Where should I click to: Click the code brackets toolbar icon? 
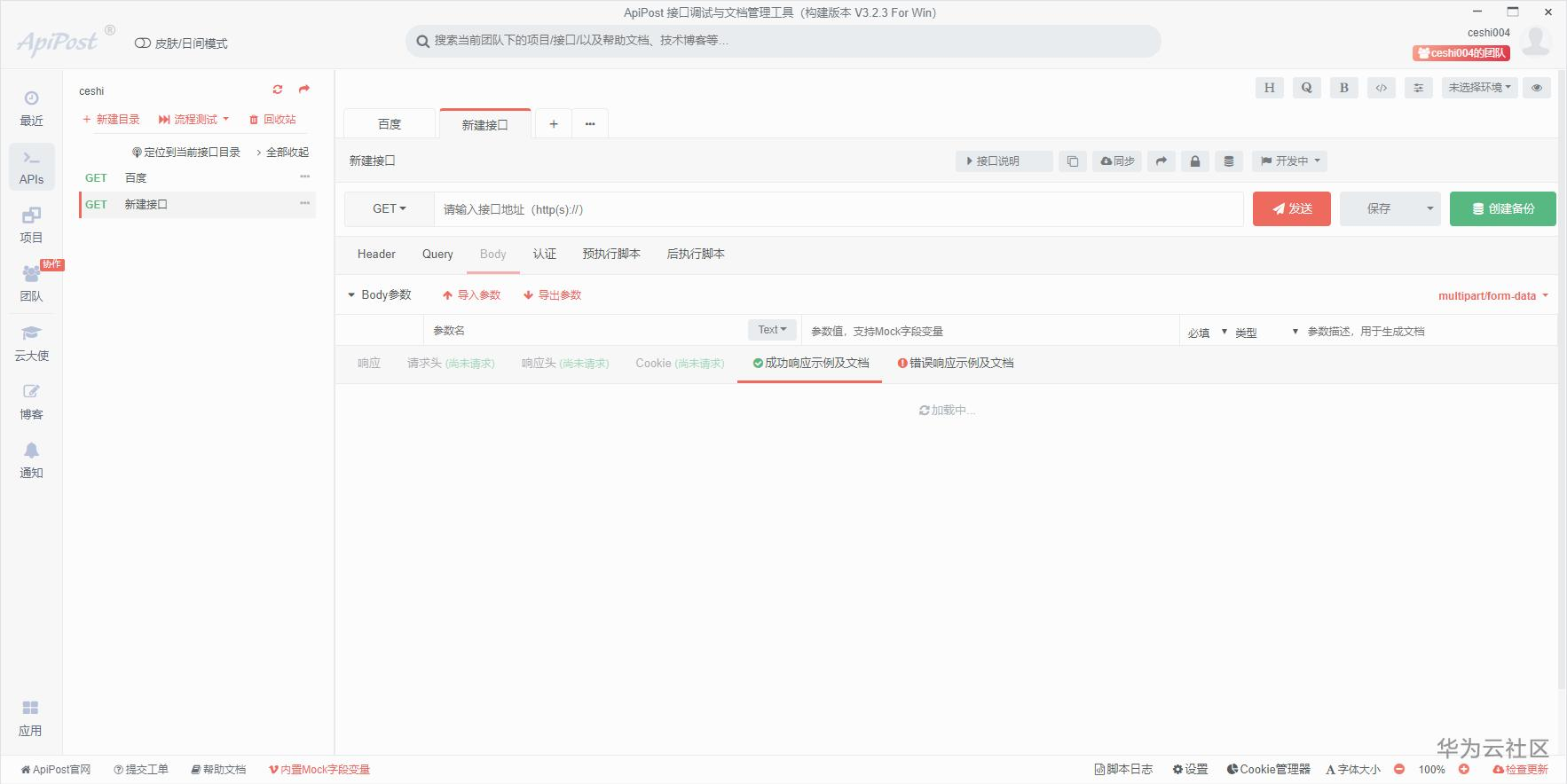(1382, 88)
